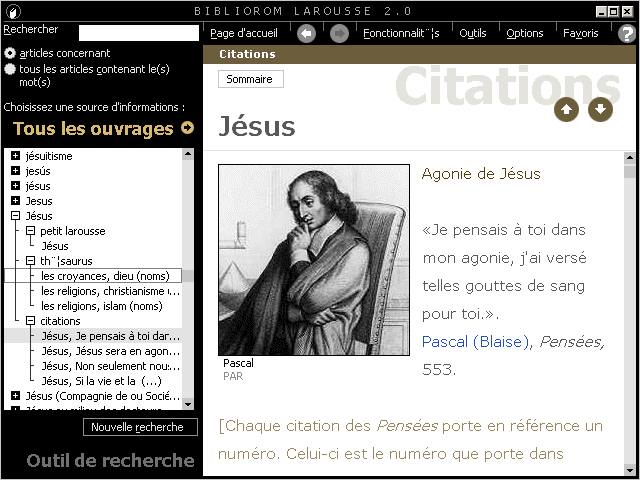Click the Nouvelle recherche button
The width and height of the screenshot is (640, 480).
140,427
